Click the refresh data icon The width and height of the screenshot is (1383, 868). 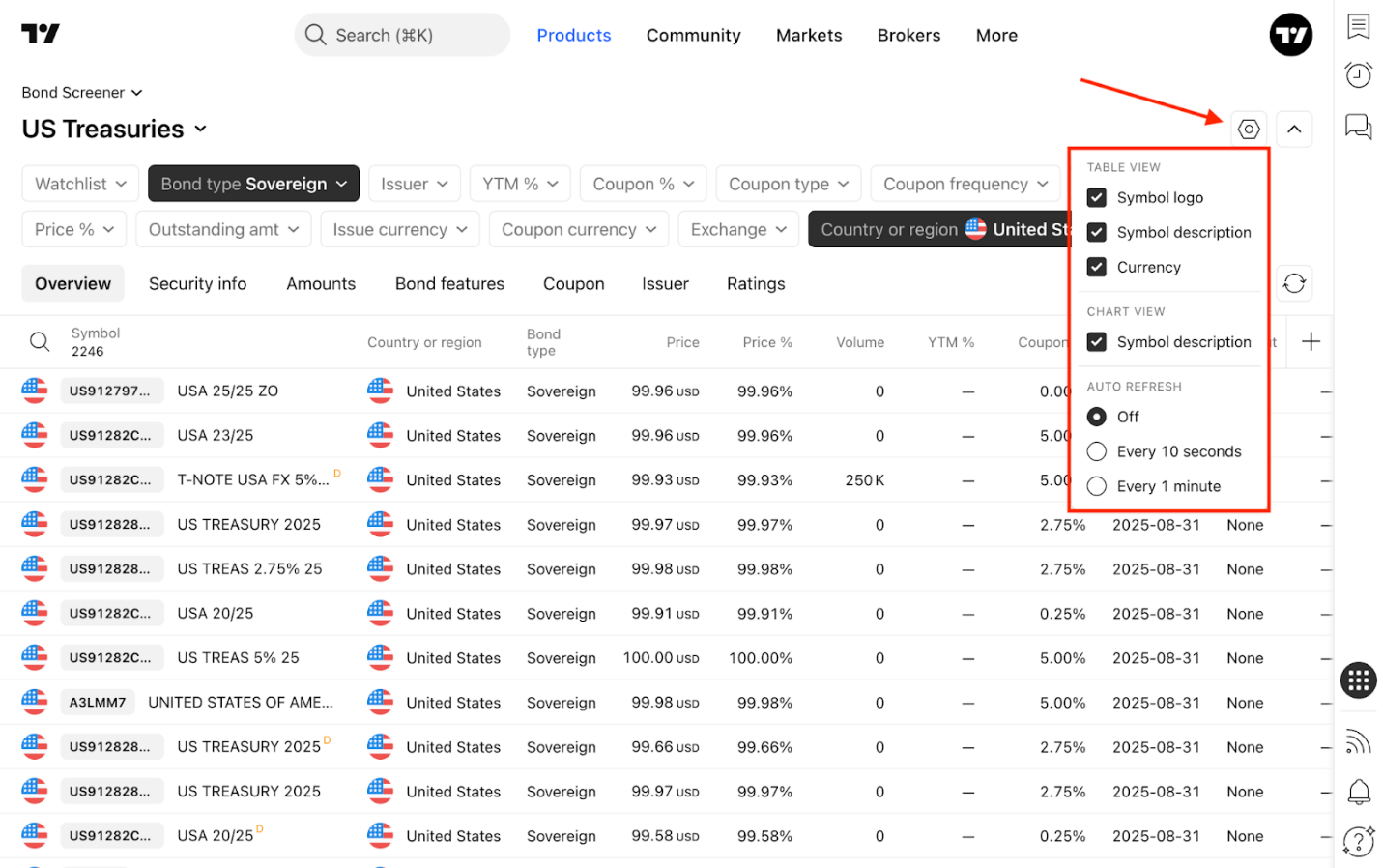click(x=1294, y=283)
